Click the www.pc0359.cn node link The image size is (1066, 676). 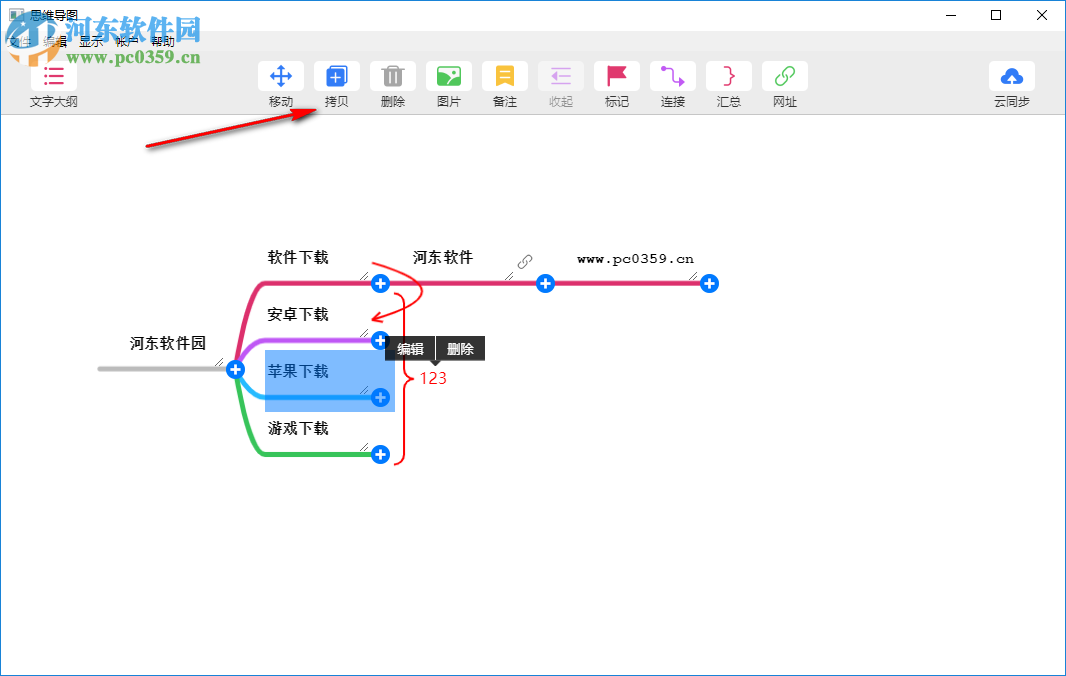tap(635, 258)
